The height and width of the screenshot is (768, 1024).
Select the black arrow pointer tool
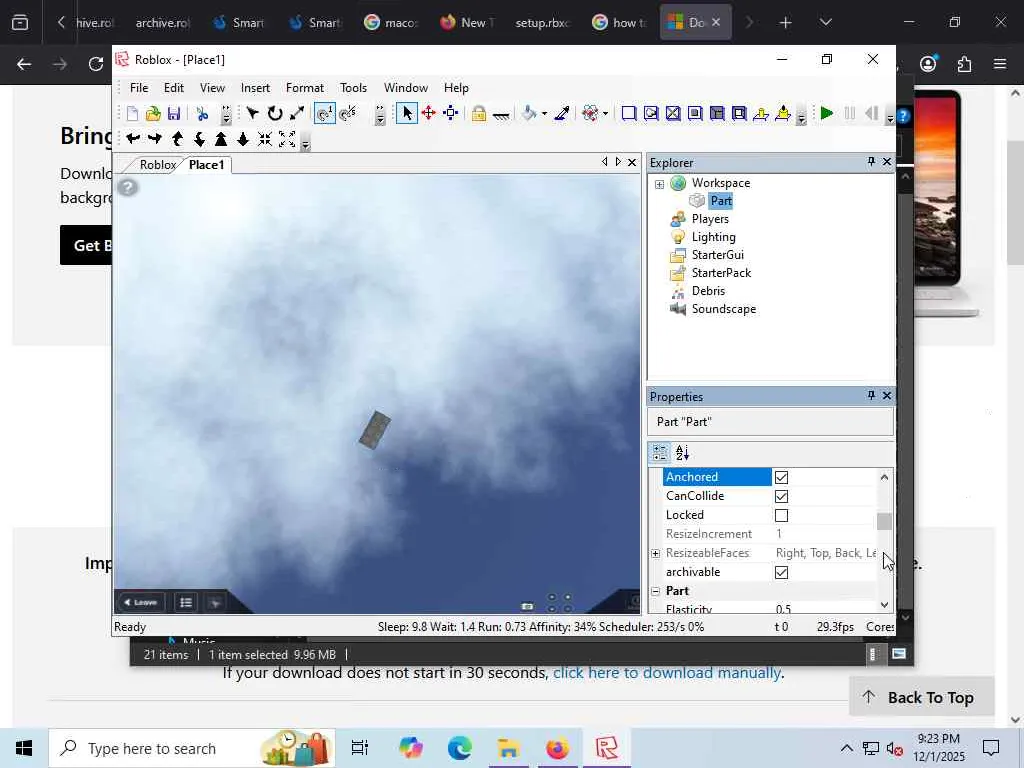tap(253, 114)
